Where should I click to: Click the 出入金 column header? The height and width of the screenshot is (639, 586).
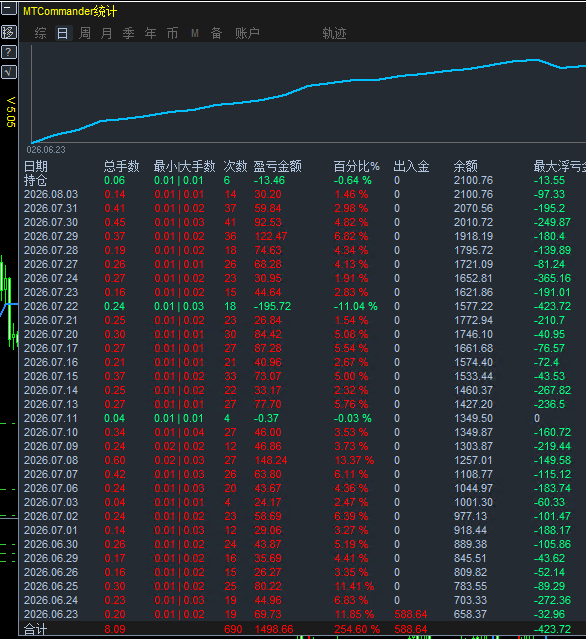(411, 166)
